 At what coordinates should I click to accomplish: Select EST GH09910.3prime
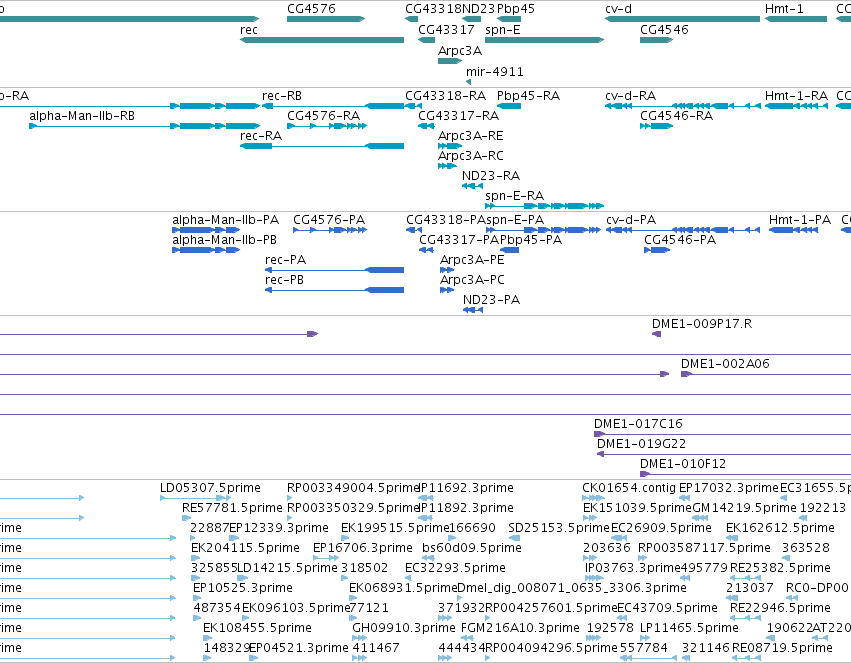tap(359, 638)
